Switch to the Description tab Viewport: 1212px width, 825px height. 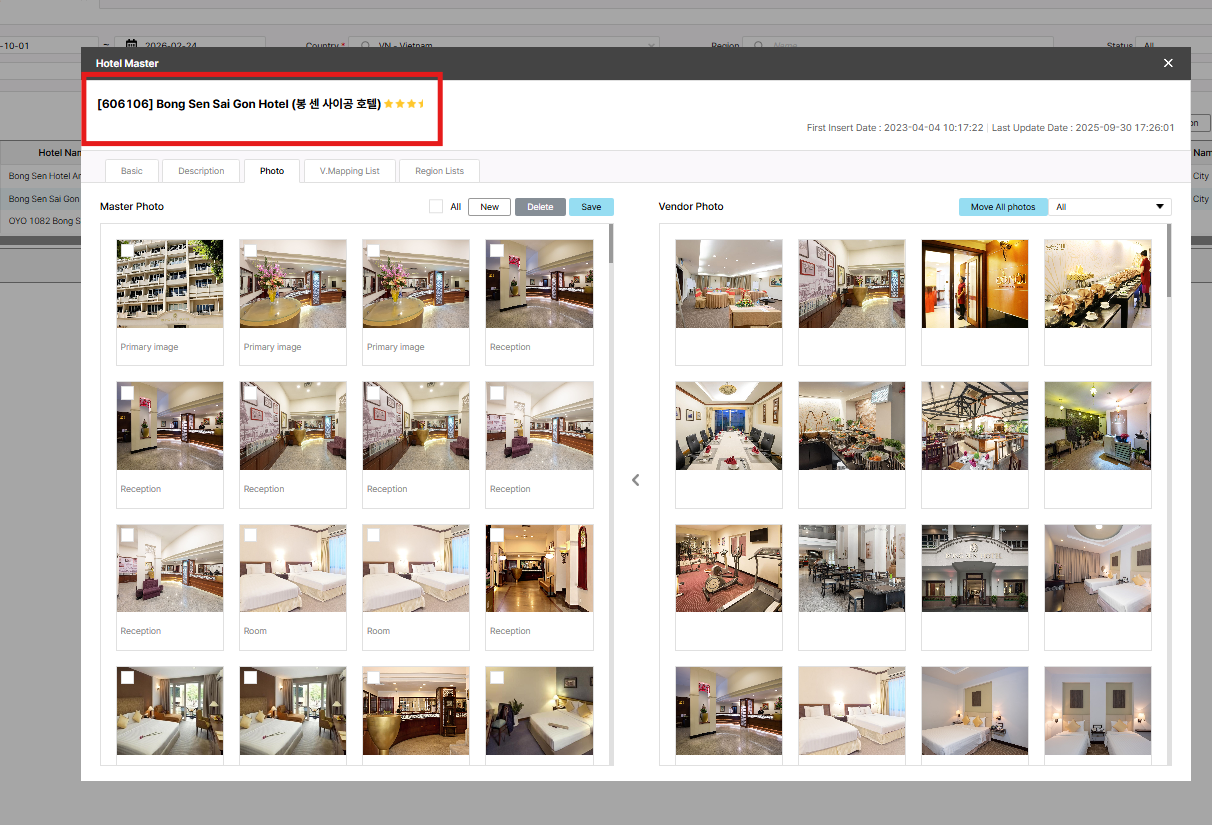pos(201,171)
